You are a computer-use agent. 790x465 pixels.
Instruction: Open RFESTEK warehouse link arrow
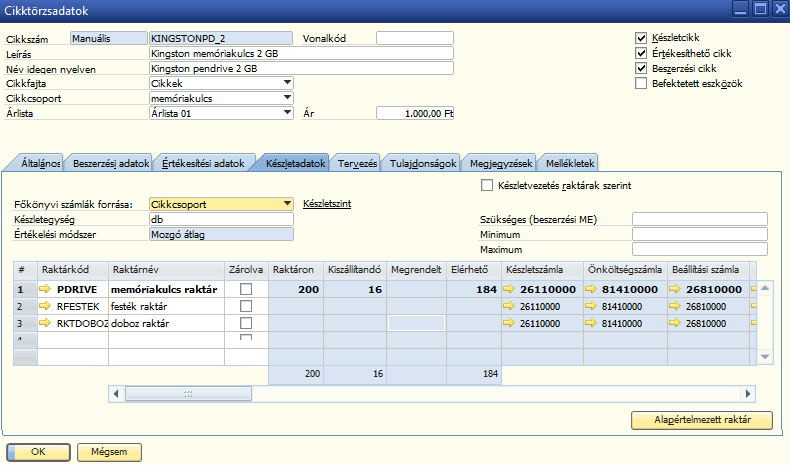(45, 306)
